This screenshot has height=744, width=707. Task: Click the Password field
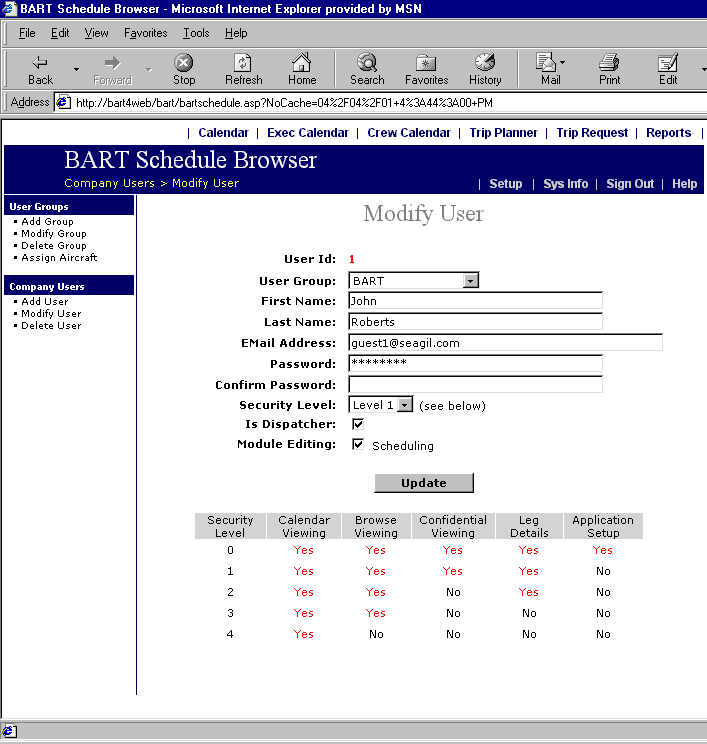click(x=475, y=363)
